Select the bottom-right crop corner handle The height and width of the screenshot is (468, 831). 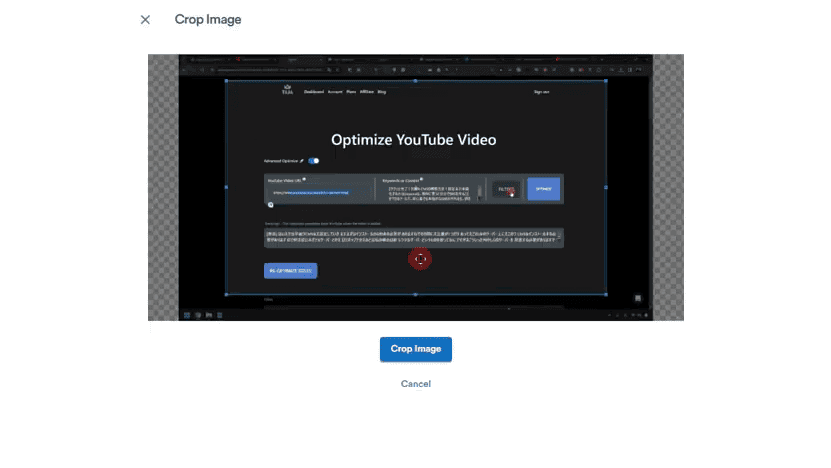point(606,294)
